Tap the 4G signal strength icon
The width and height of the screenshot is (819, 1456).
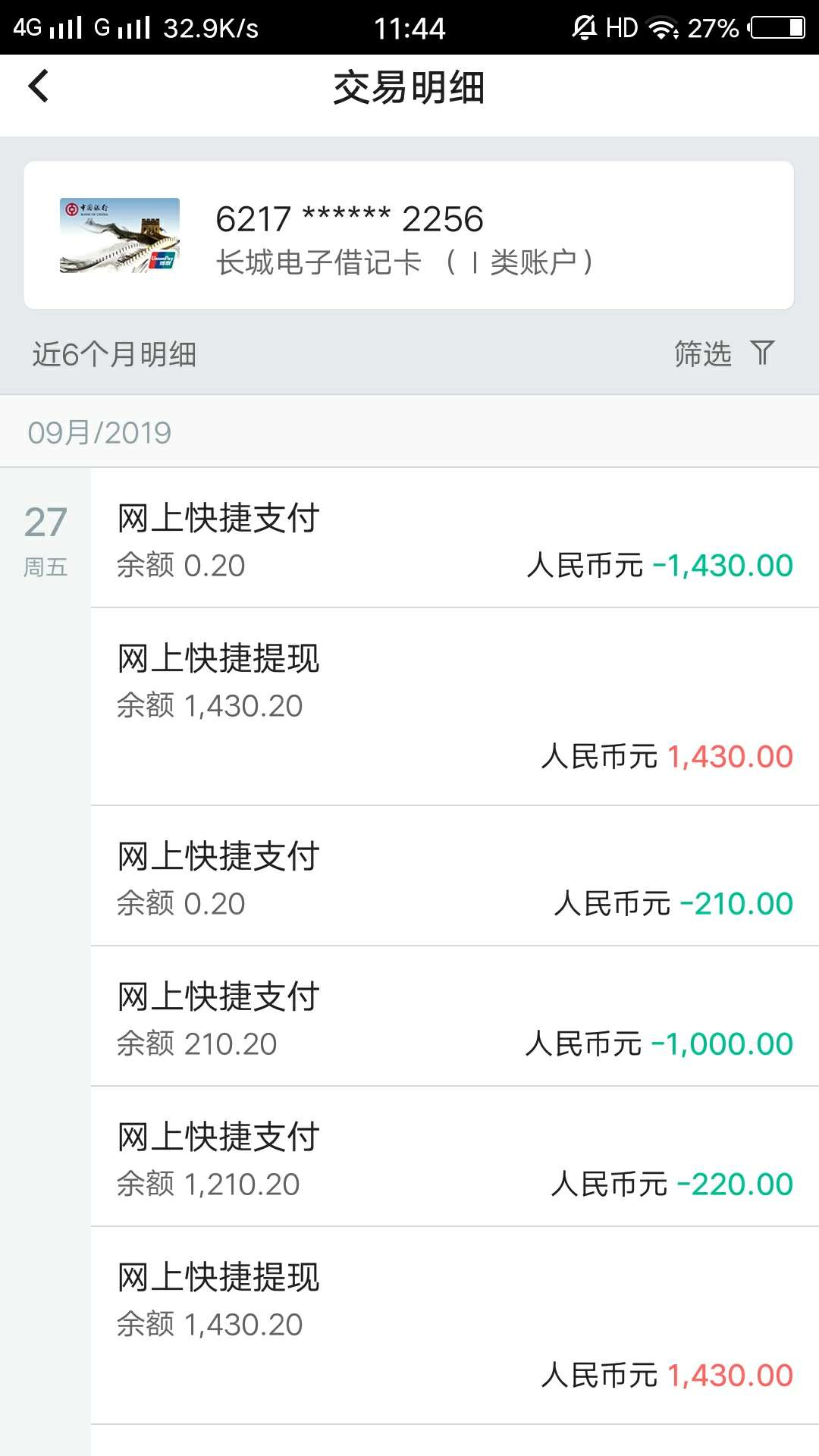click(47, 28)
